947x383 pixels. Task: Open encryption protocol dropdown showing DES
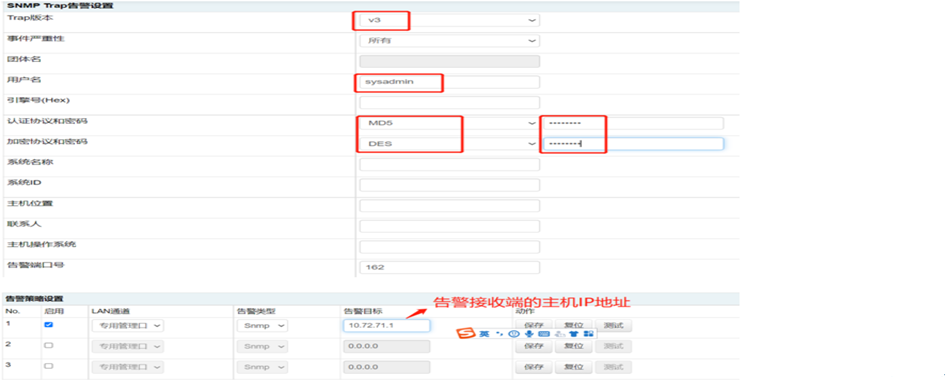[x=449, y=144]
